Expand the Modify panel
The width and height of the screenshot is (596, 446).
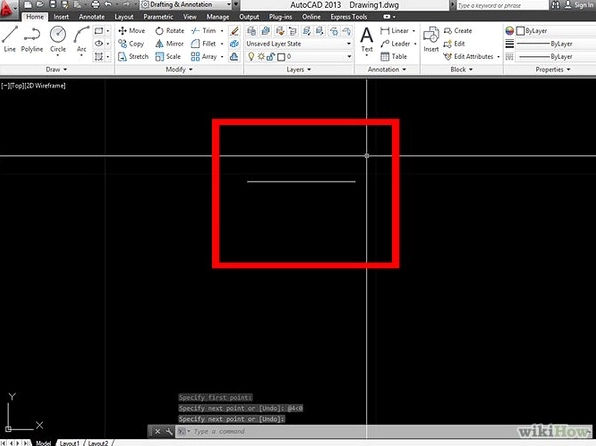[x=179, y=70]
